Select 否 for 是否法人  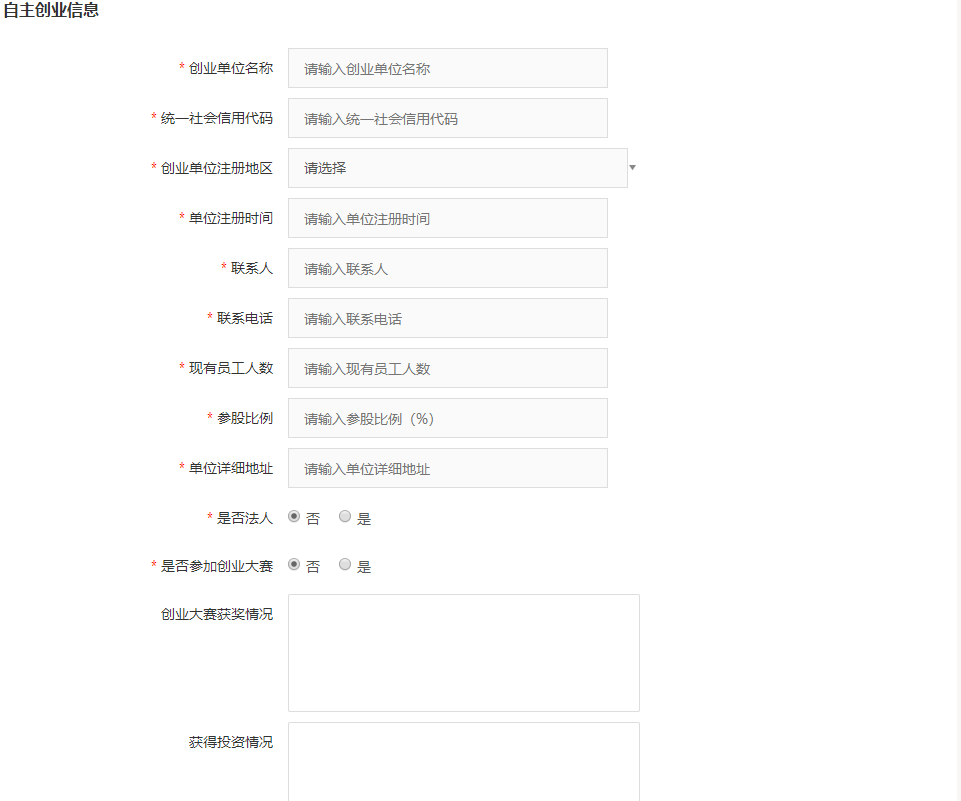point(294,517)
